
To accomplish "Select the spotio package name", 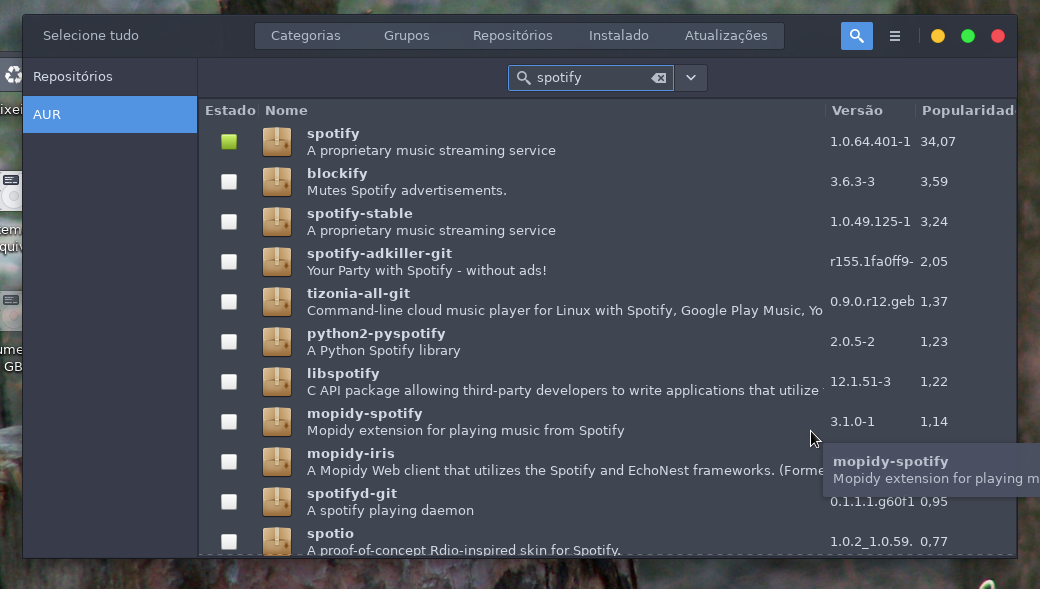I will click(330, 533).
